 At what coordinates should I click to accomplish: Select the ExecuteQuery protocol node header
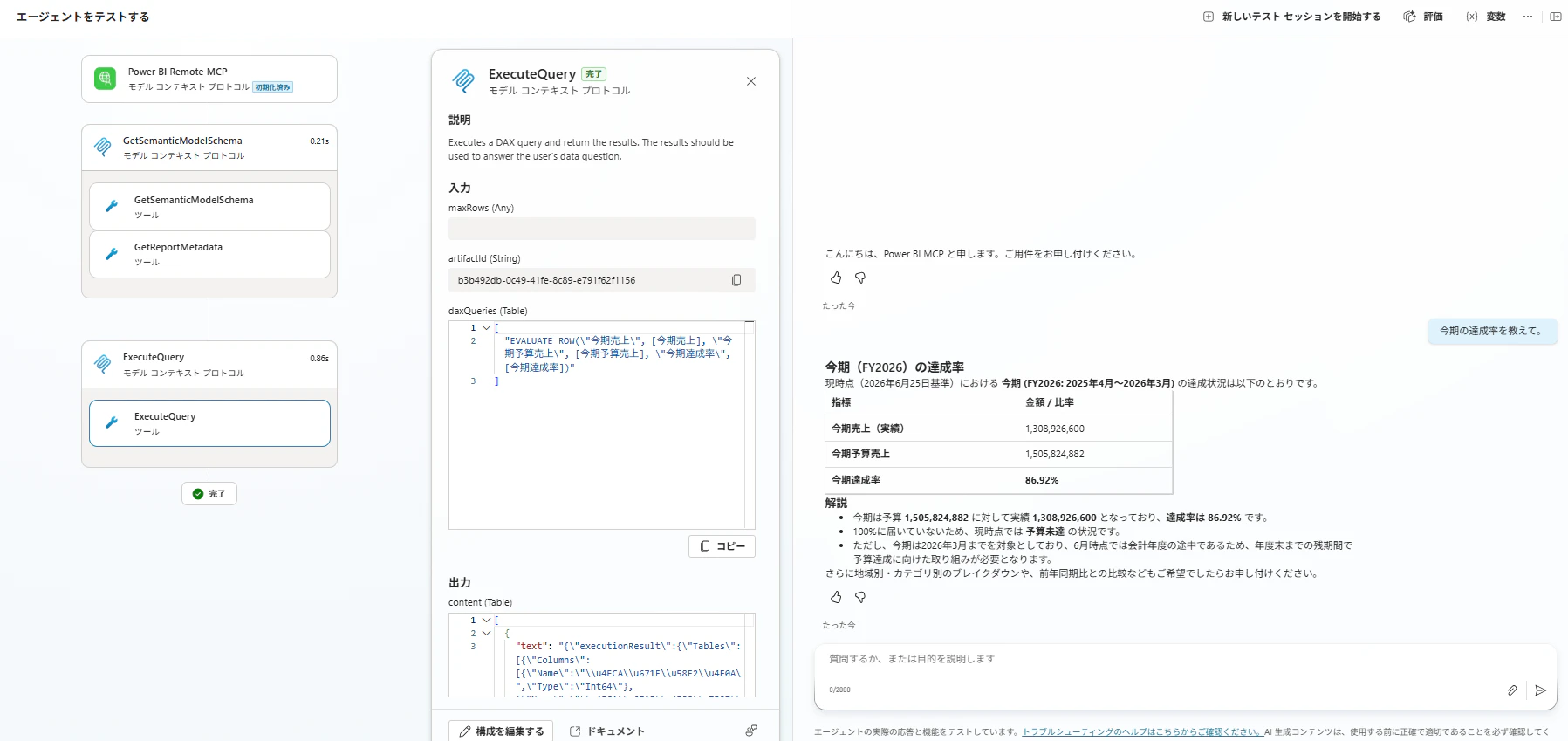click(x=209, y=364)
